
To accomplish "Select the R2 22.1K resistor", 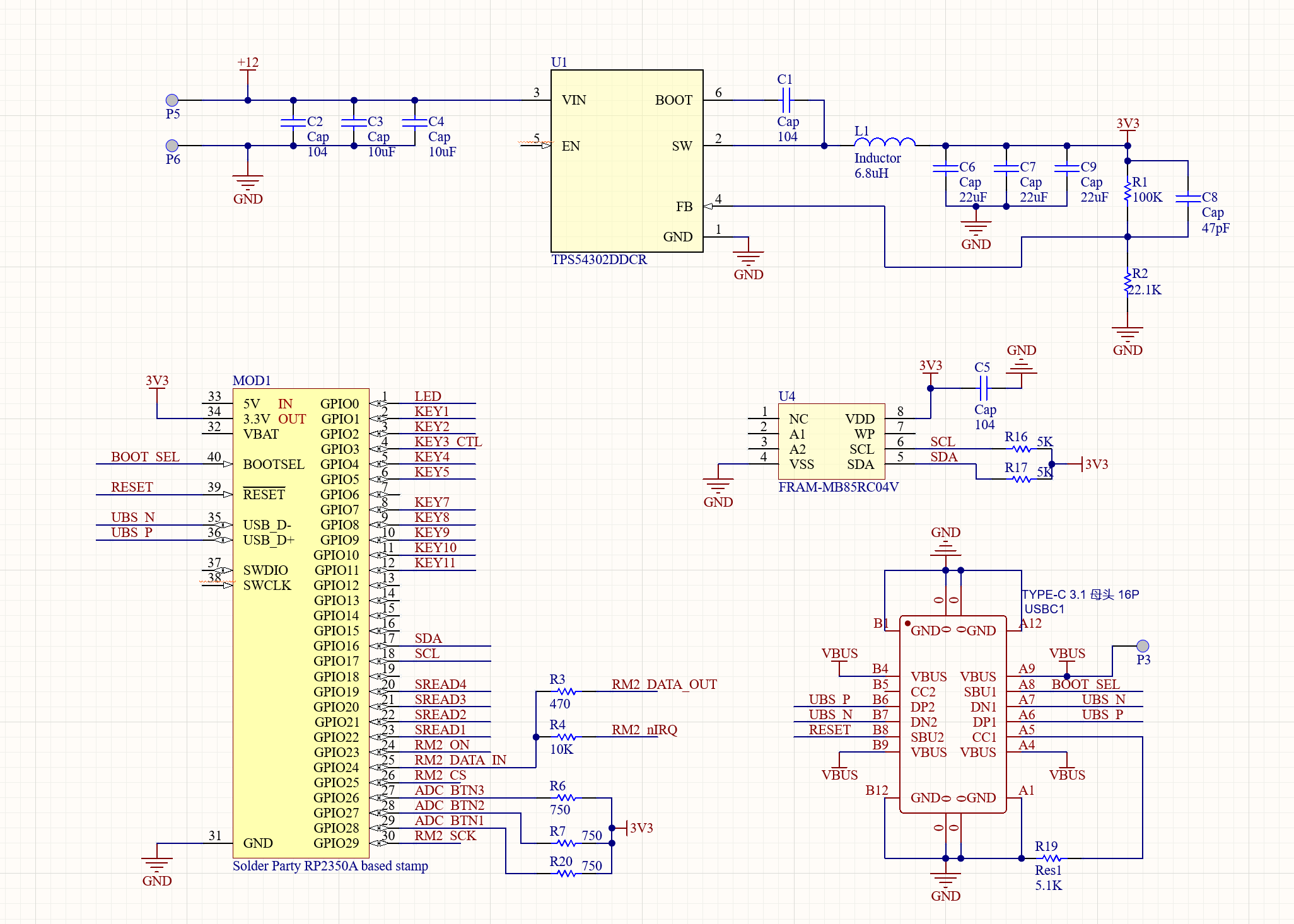I will point(1128,283).
